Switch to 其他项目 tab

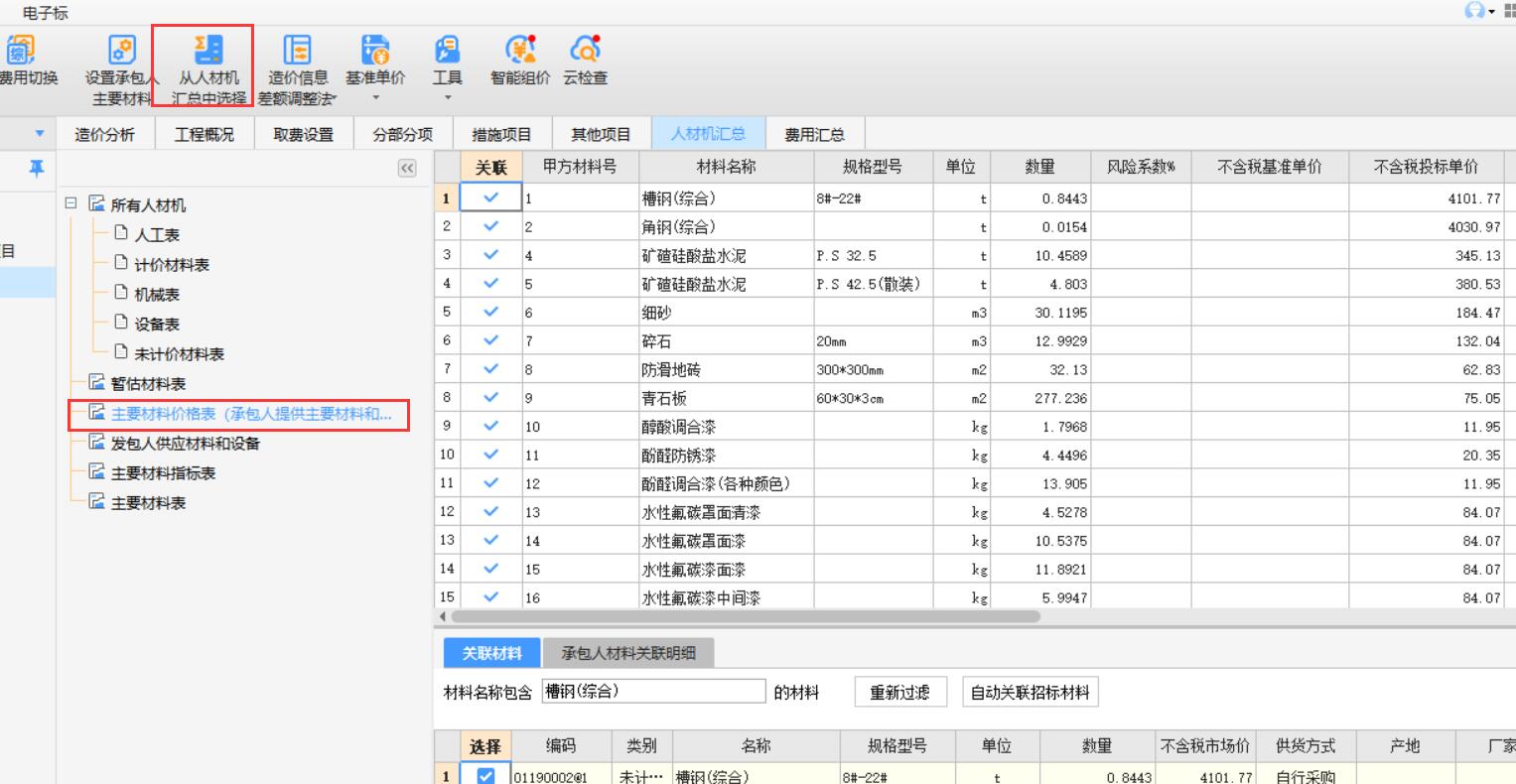(x=601, y=134)
